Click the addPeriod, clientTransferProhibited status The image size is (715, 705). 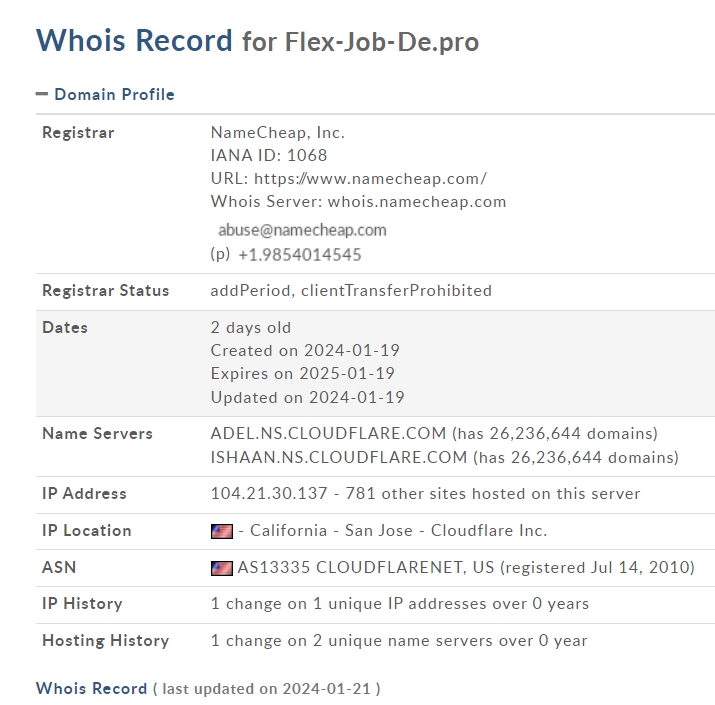(351, 290)
